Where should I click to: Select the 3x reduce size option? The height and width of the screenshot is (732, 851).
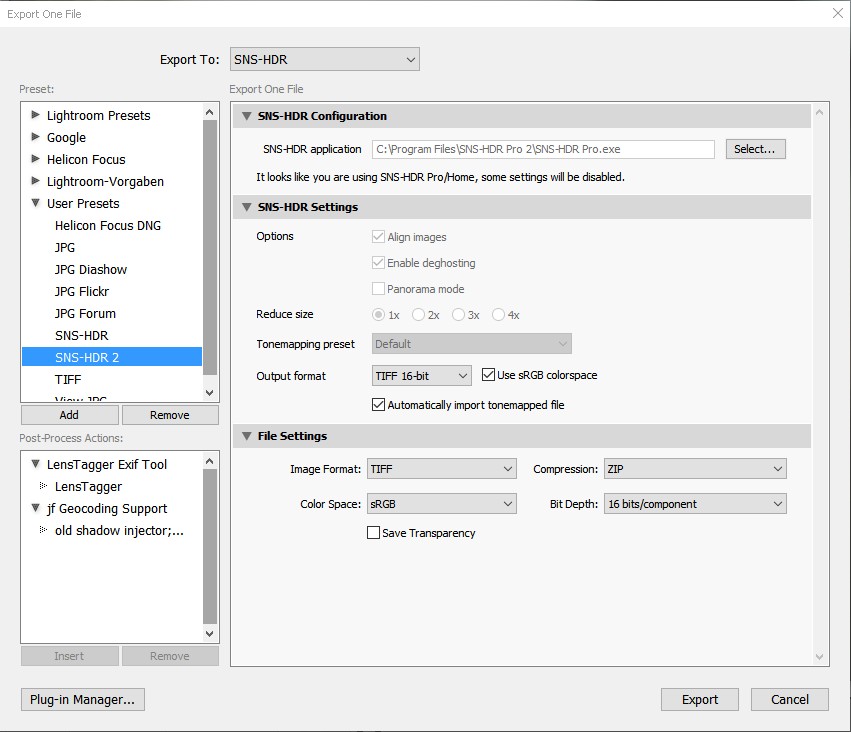pyautogui.click(x=458, y=315)
